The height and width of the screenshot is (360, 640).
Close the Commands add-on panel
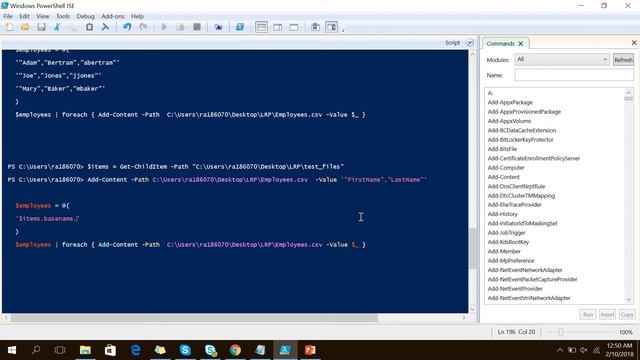coord(634,42)
